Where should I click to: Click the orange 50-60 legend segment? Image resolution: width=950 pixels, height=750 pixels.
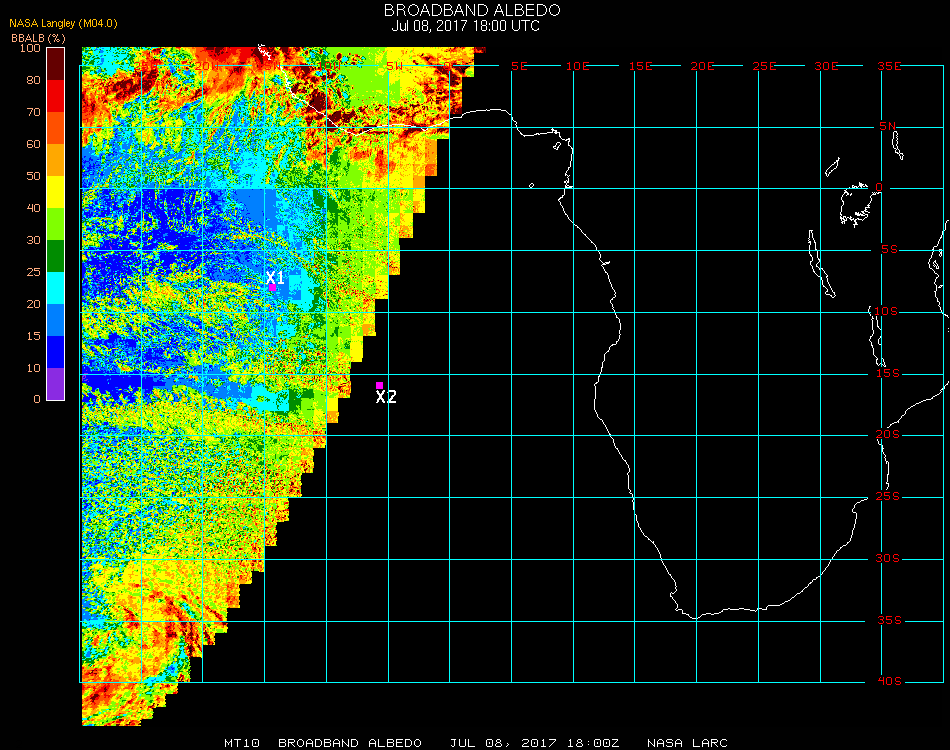click(56, 160)
